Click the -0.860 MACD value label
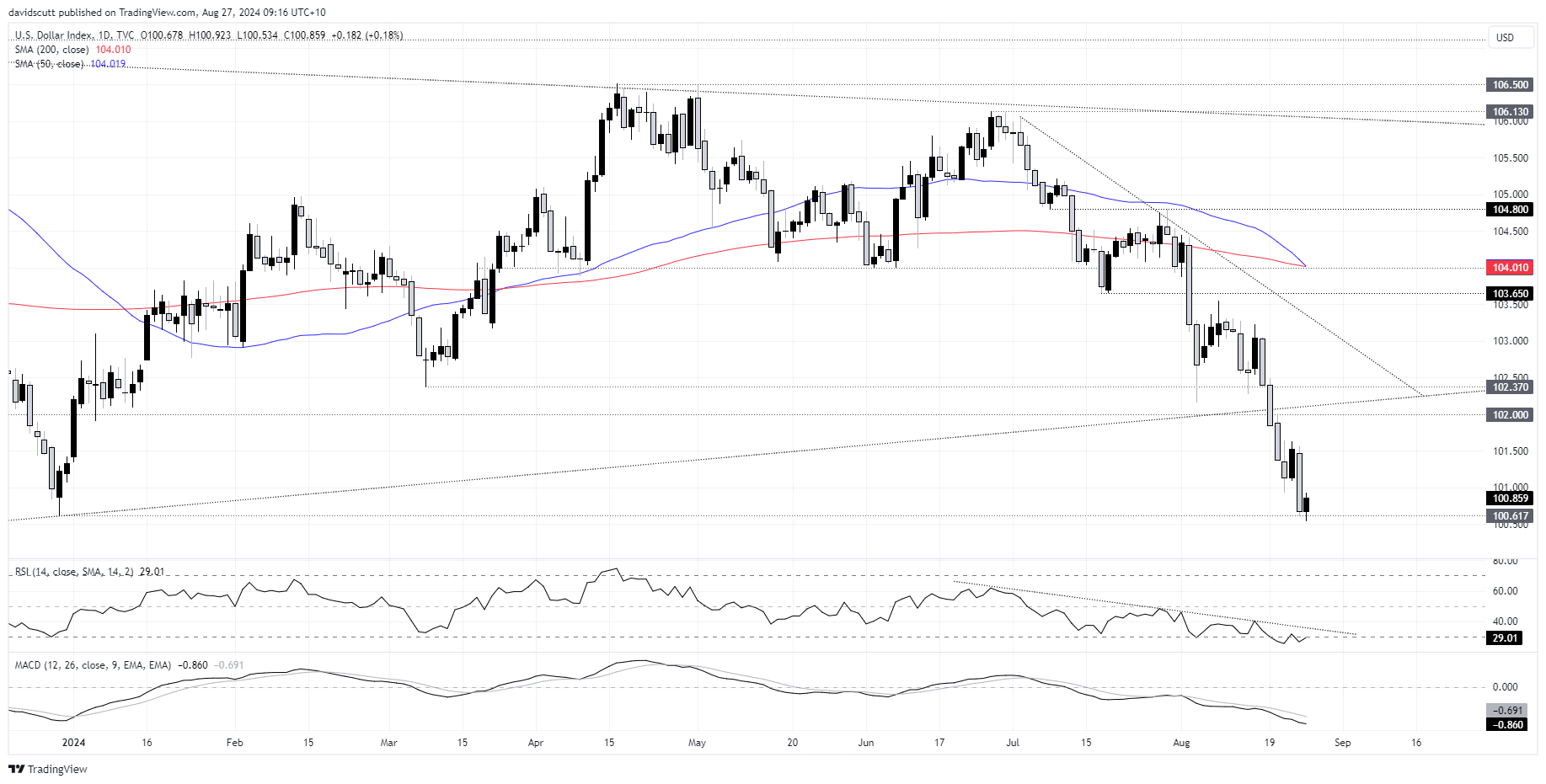This screenshot has width=1546, height=784. (1508, 725)
